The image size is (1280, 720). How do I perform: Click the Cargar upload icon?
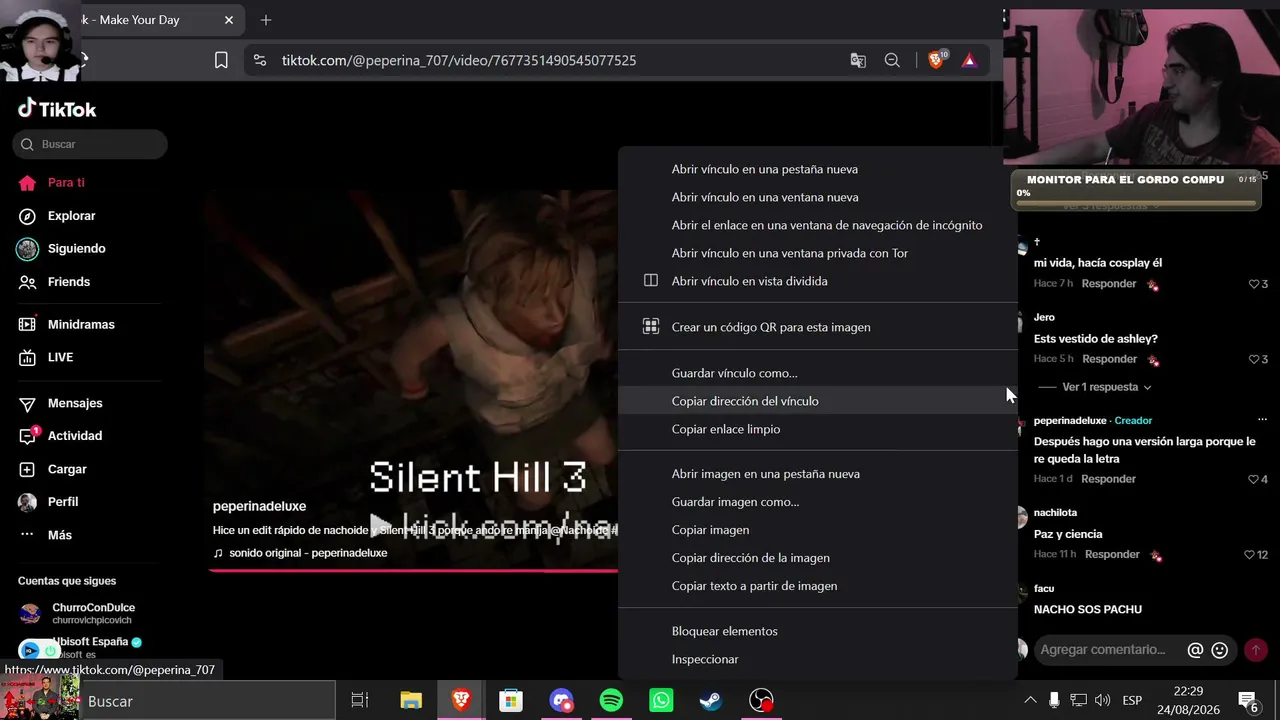28,469
